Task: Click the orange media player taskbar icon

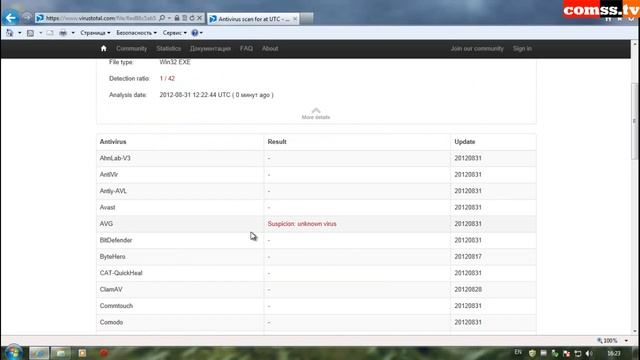Action: (x=82, y=353)
